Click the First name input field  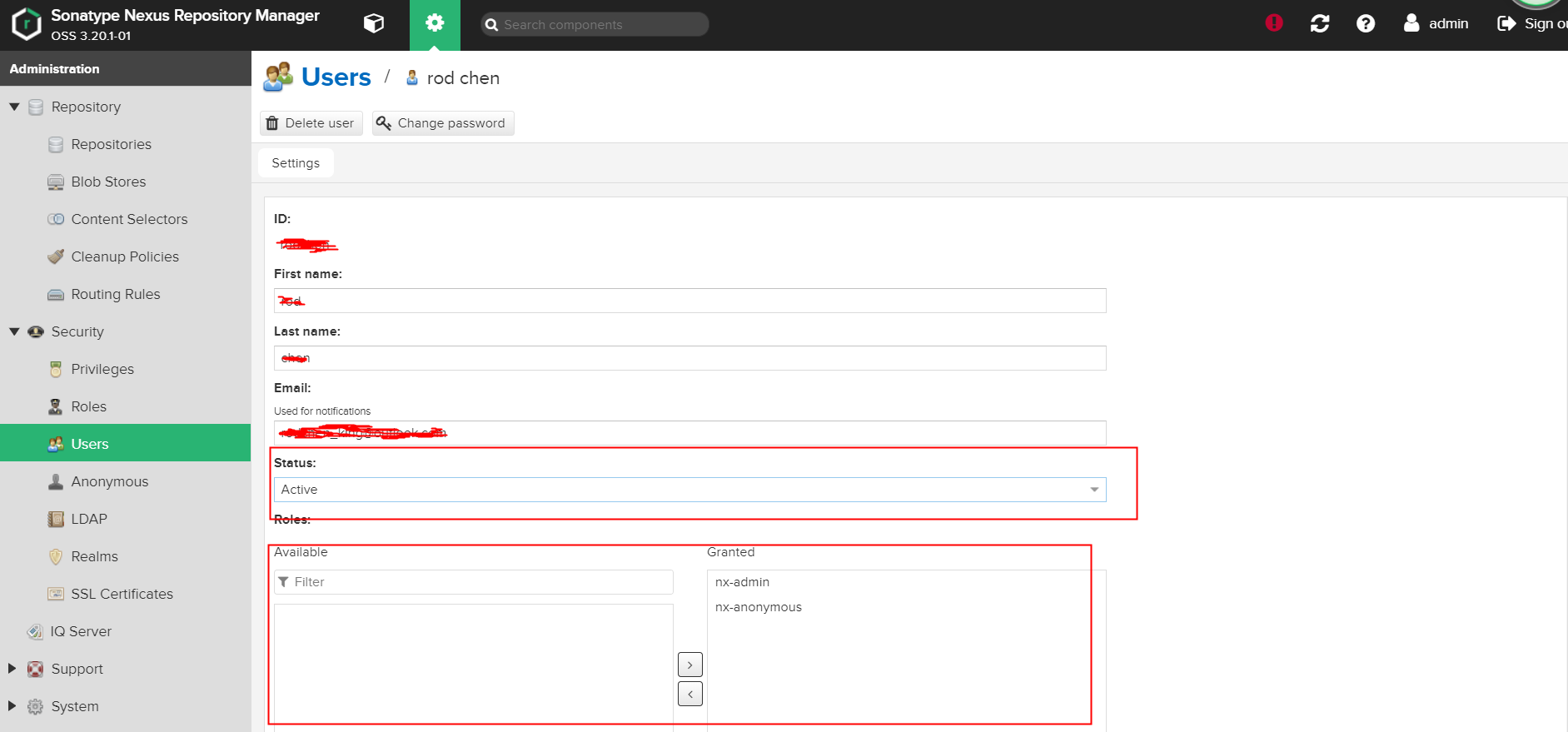click(689, 301)
